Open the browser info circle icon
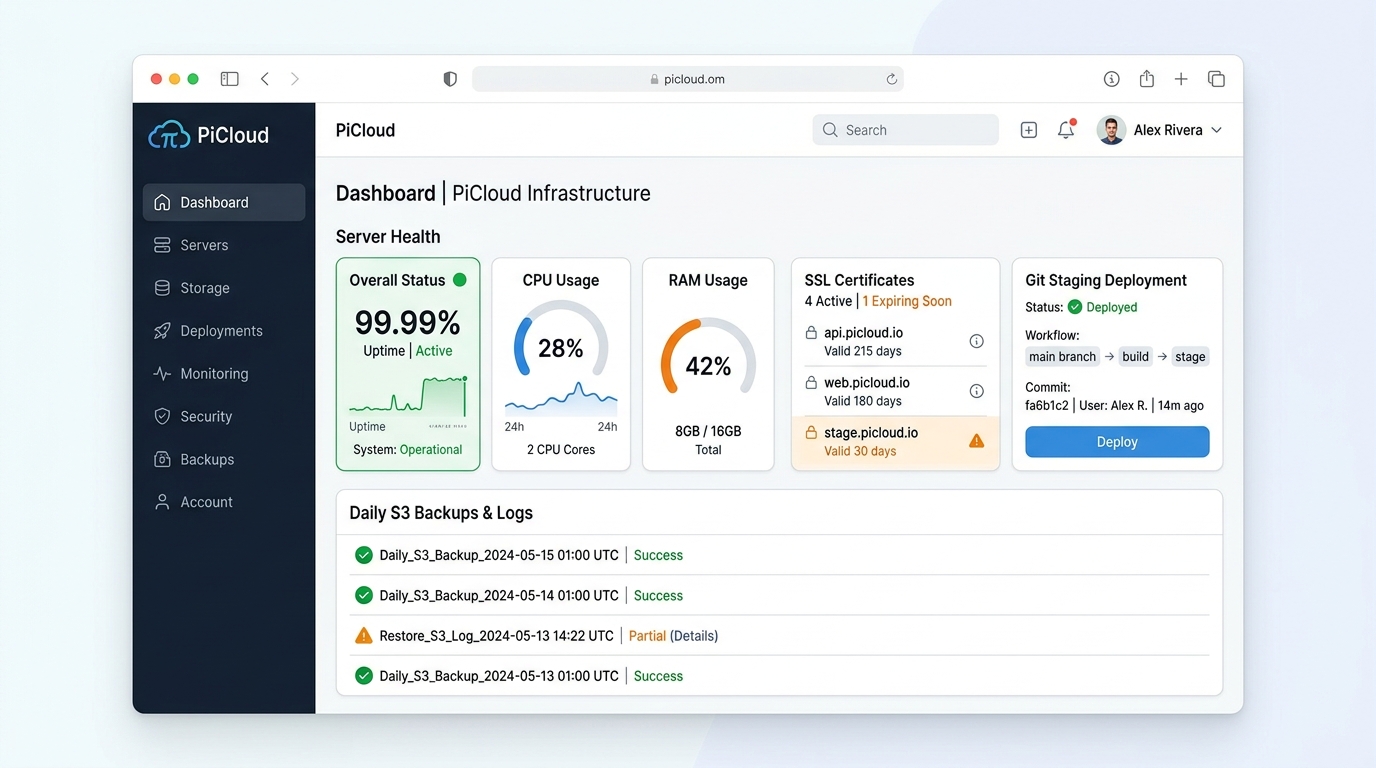The image size is (1376, 768). click(x=1111, y=79)
